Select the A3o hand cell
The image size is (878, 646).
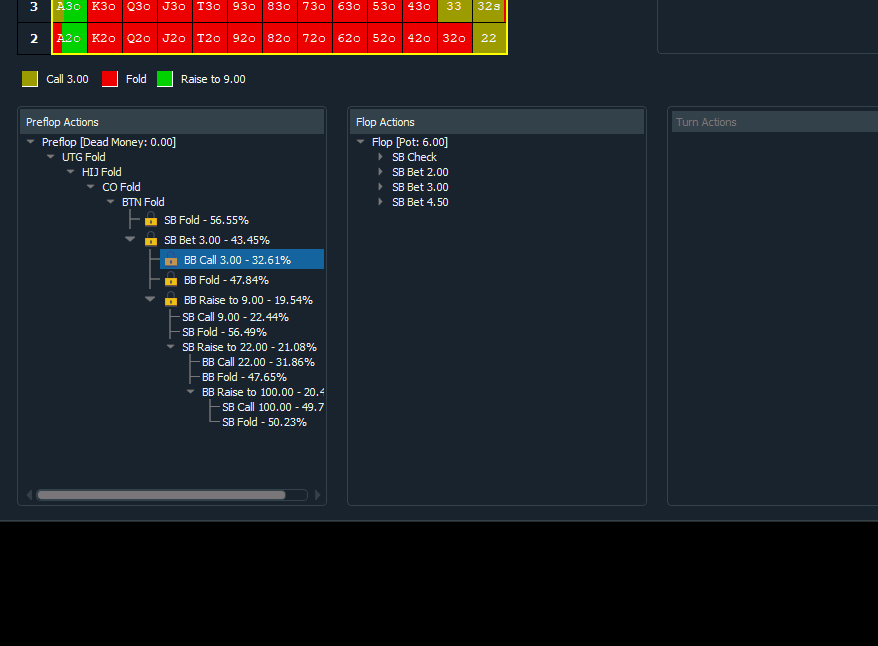69,11
